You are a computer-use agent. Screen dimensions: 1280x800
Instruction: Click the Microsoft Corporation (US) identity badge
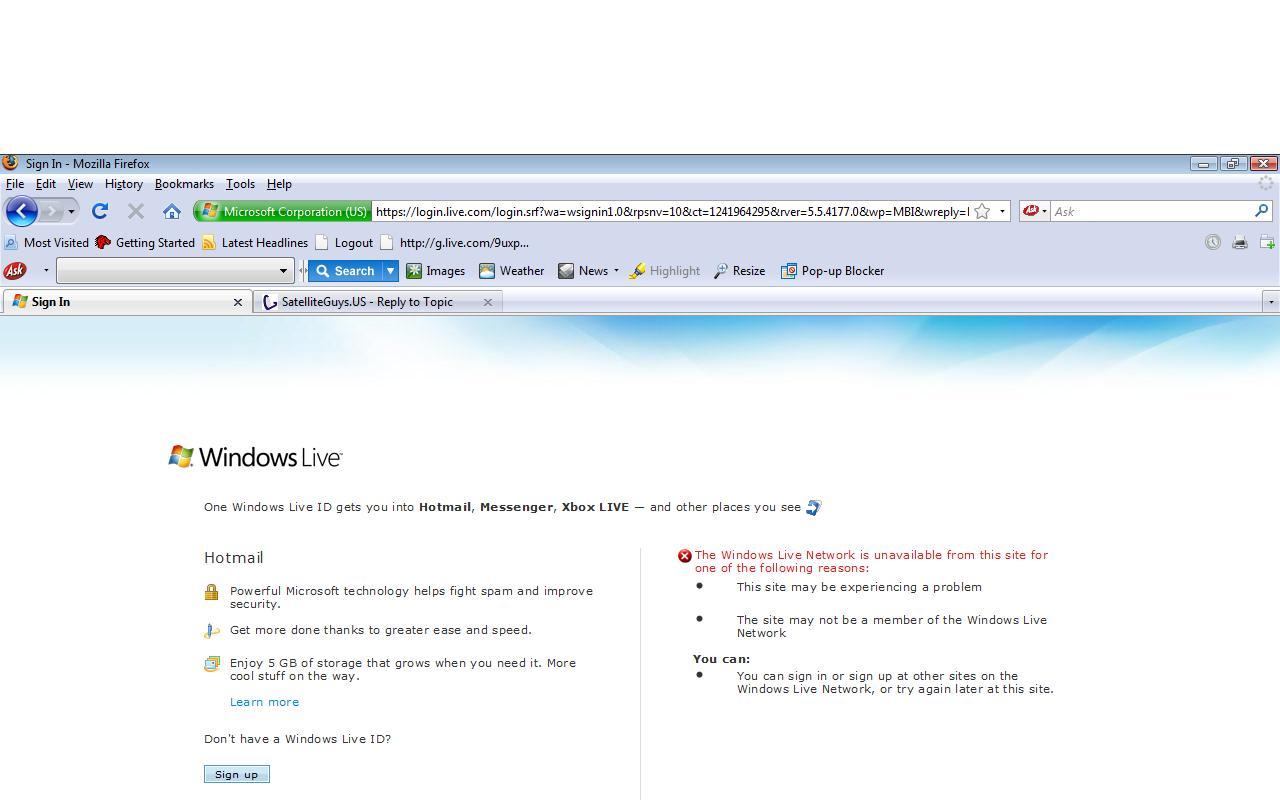click(x=283, y=211)
